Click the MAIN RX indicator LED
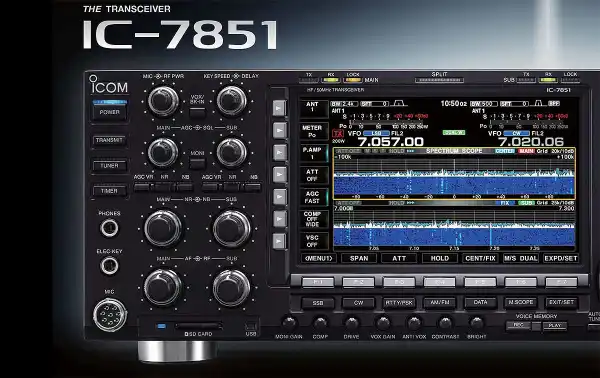Screen dimensions: 600x378 (x=331, y=80)
